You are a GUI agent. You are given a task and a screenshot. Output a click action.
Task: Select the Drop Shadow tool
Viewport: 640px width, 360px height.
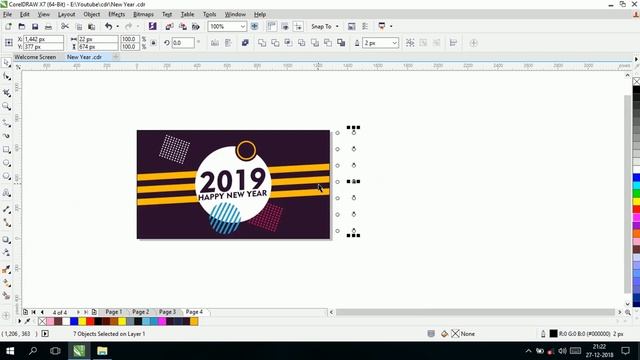click(x=7, y=240)
